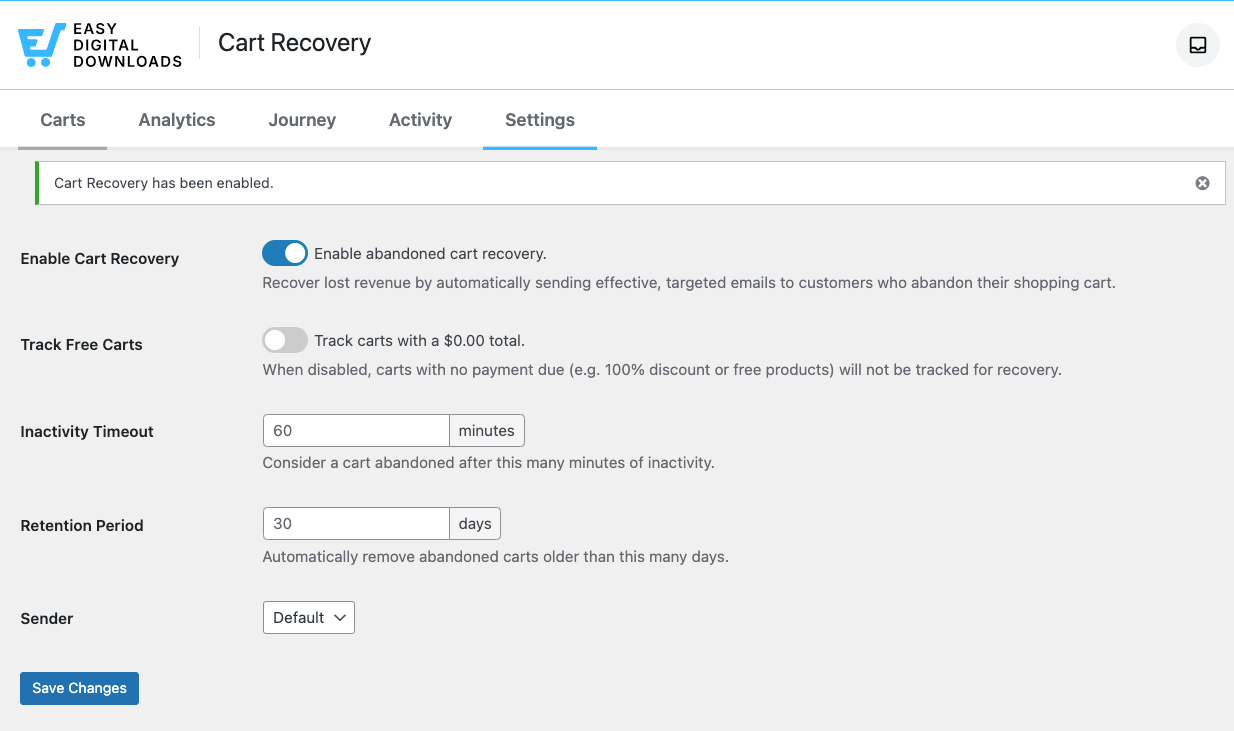This screenshot has width=1234, height=731.
Task: Click the Retention Period days field
Action: pos(355,523)
